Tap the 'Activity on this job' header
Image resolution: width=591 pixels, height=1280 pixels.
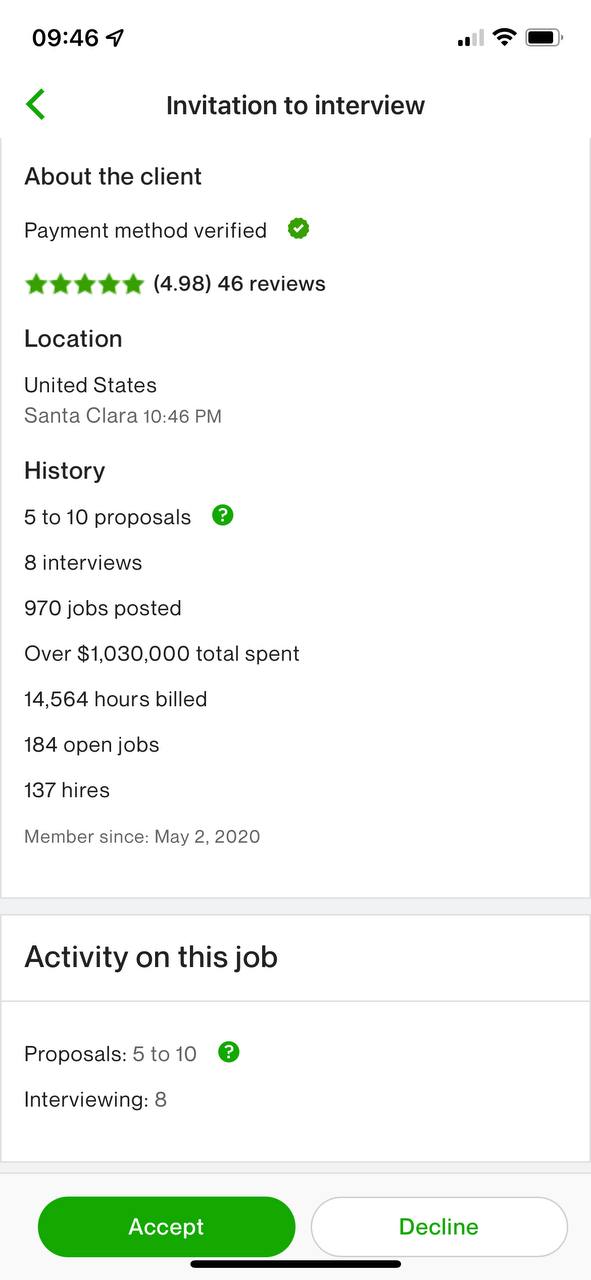click(151, 957)
